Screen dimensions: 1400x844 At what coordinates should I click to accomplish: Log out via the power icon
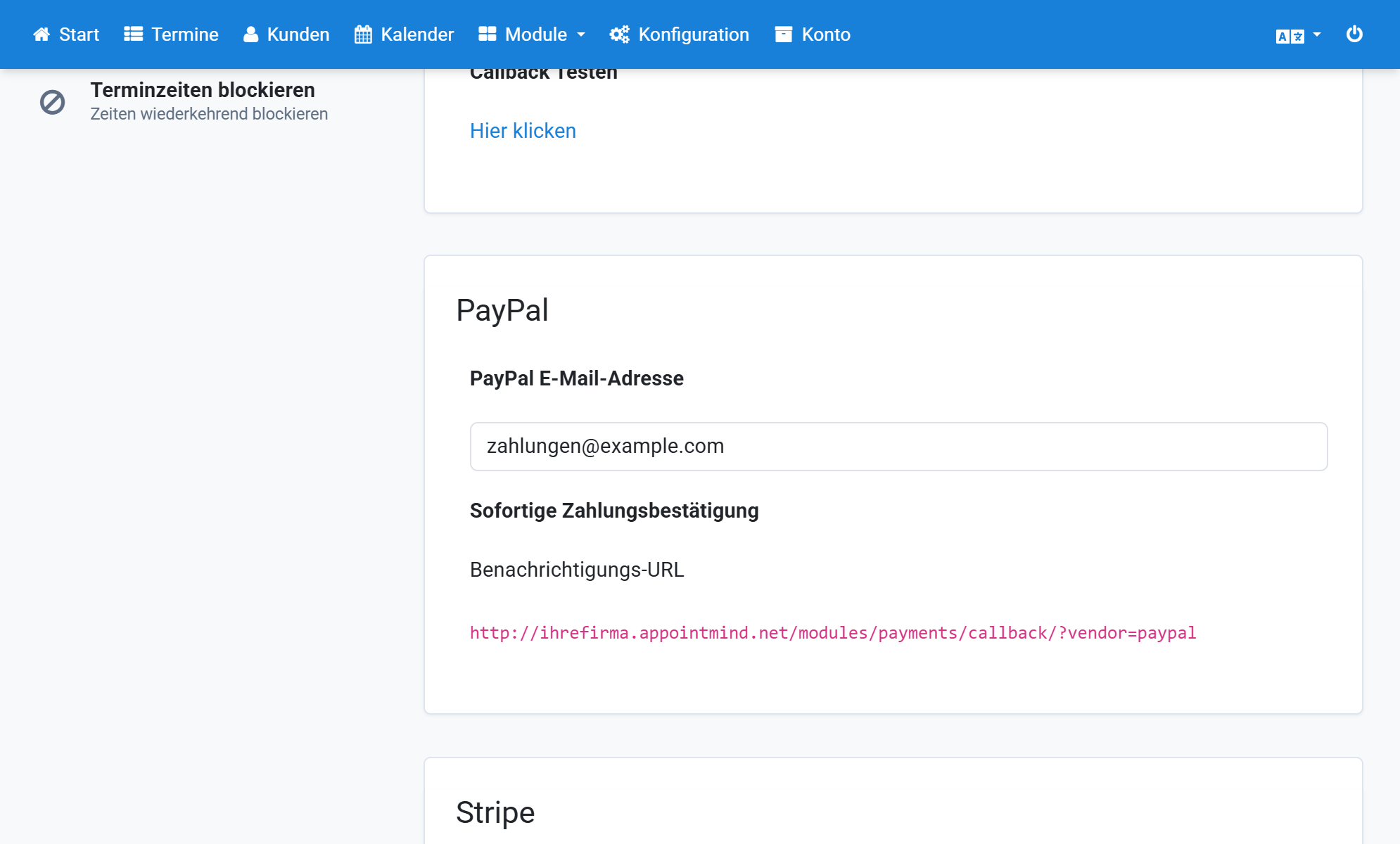[1354, 34]
